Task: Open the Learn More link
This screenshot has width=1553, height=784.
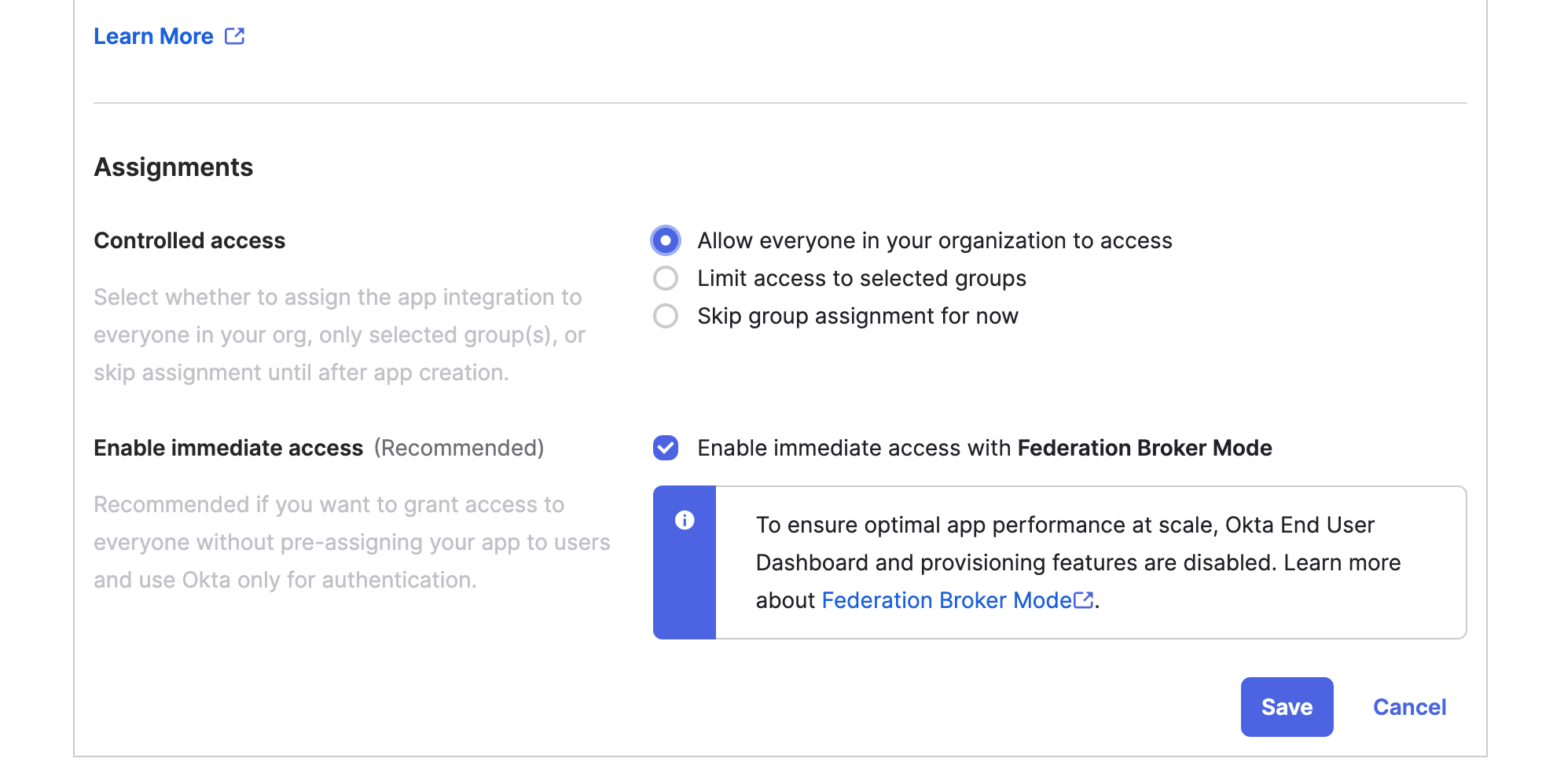Action: click(x=154, y=36)
